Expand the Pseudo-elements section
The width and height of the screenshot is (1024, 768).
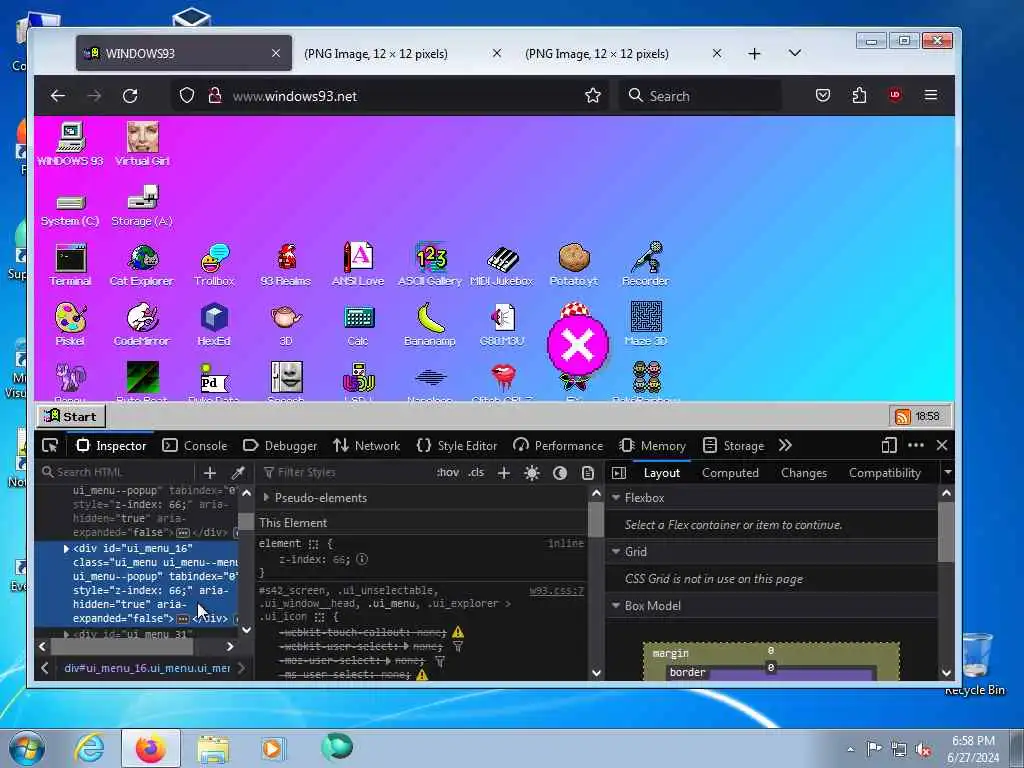click(x=266, y=498)
